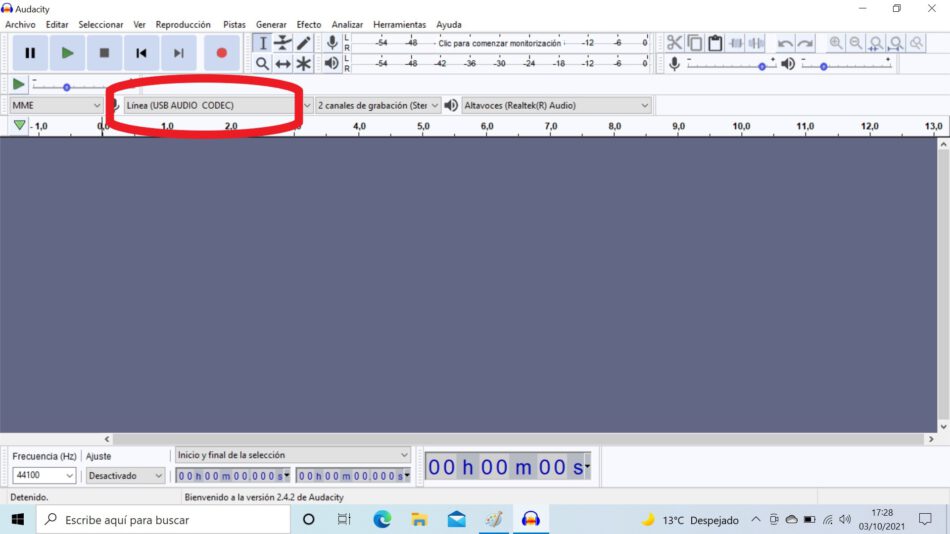This screenshot has height=534, width=950.
Task: Click the Trim audio icon
Action: (736, 43)
